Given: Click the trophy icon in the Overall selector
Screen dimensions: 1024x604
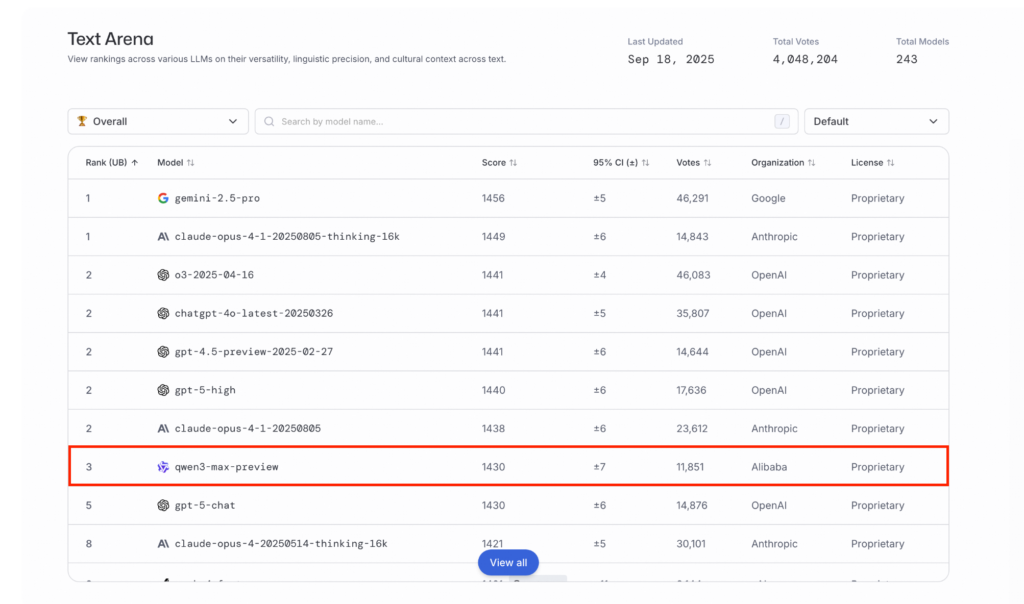Looking at the screenshot, I should click(x=81, y=122).
